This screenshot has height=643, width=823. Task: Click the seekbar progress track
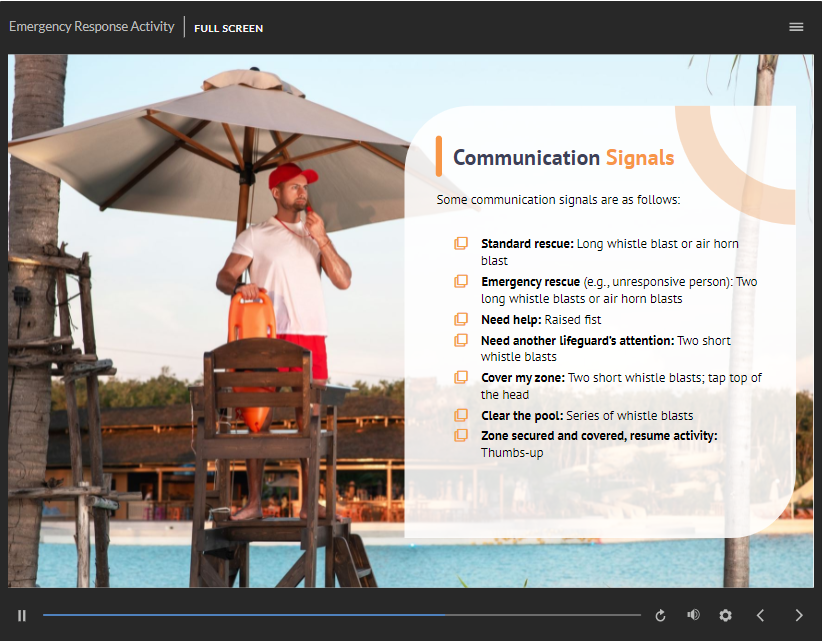[340, 615]
